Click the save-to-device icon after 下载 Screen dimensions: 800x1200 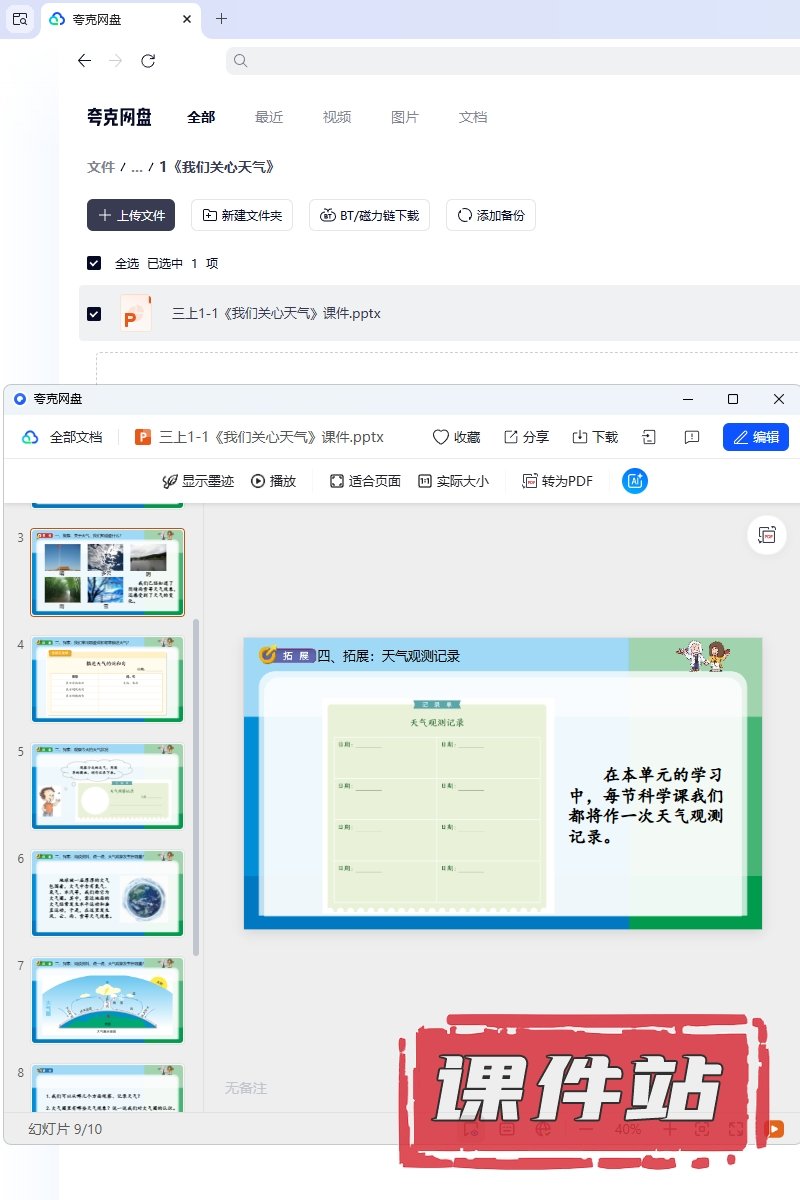[649, 437]
